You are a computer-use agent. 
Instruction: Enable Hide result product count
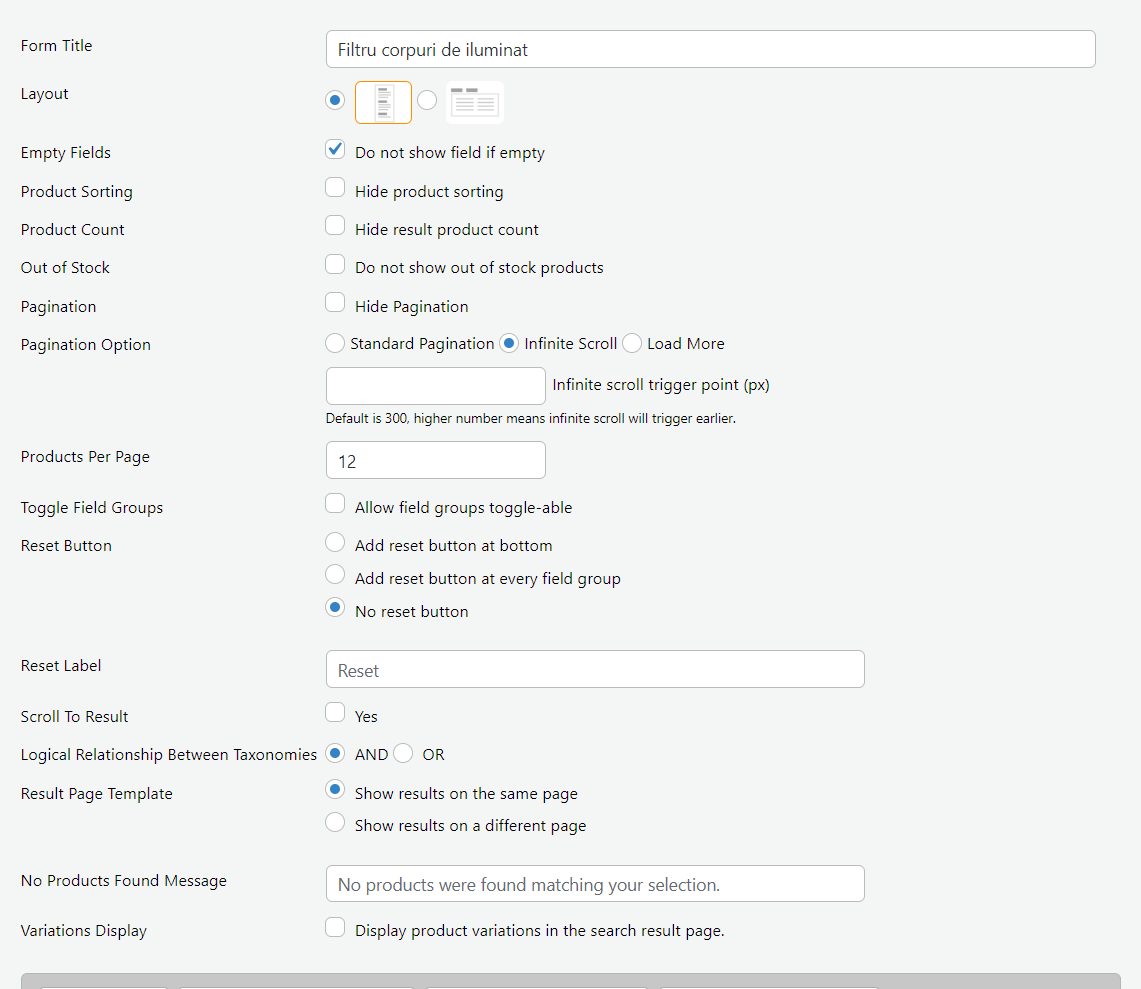(x=335, y=225)
